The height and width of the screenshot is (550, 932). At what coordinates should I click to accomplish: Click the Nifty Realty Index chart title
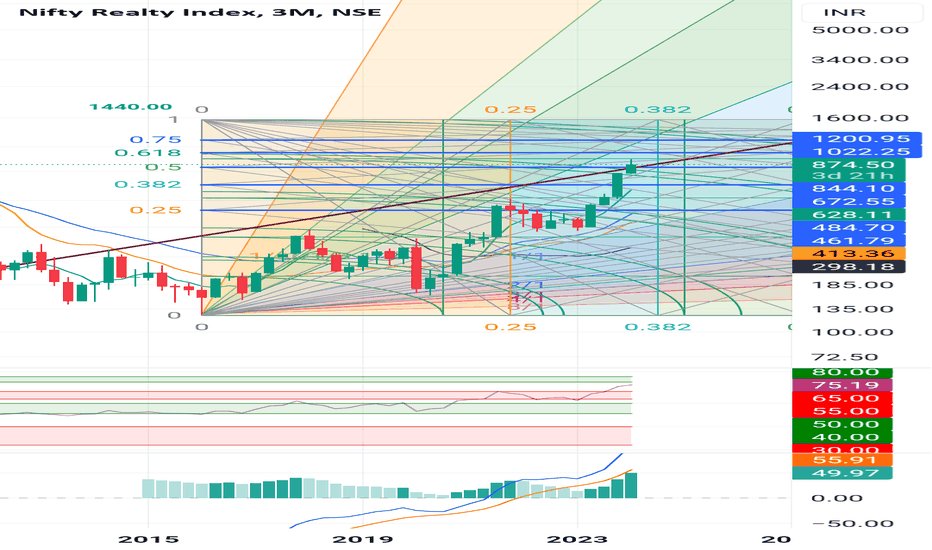200,12
